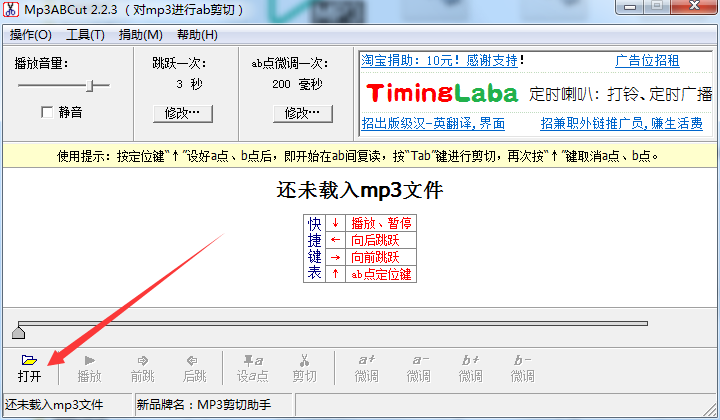
Task: Open the 淘宝捐助:10元 link
Action: point(439,61)
